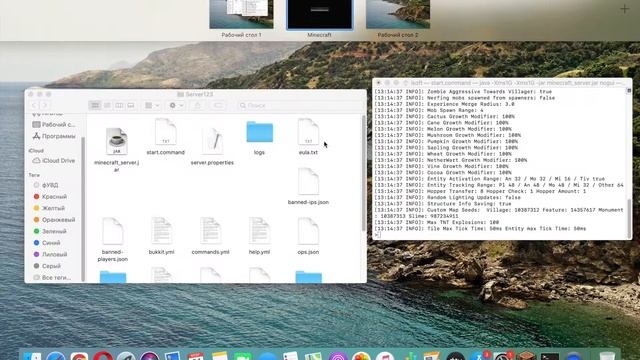640x360 pixels.
Task: Open Opera from the Dock
Action: pos(102,355)
